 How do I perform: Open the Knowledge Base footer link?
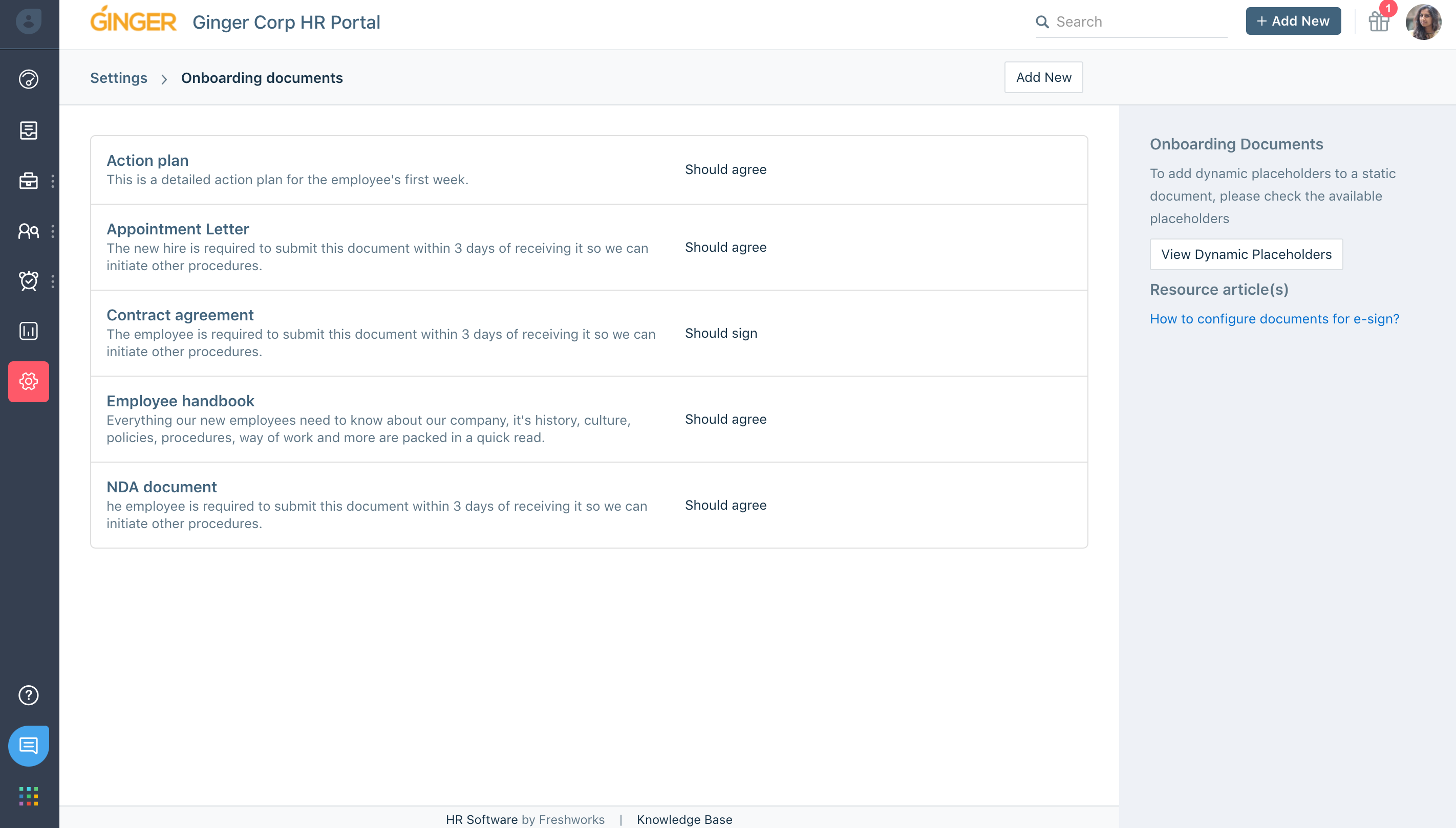[684, 819]
